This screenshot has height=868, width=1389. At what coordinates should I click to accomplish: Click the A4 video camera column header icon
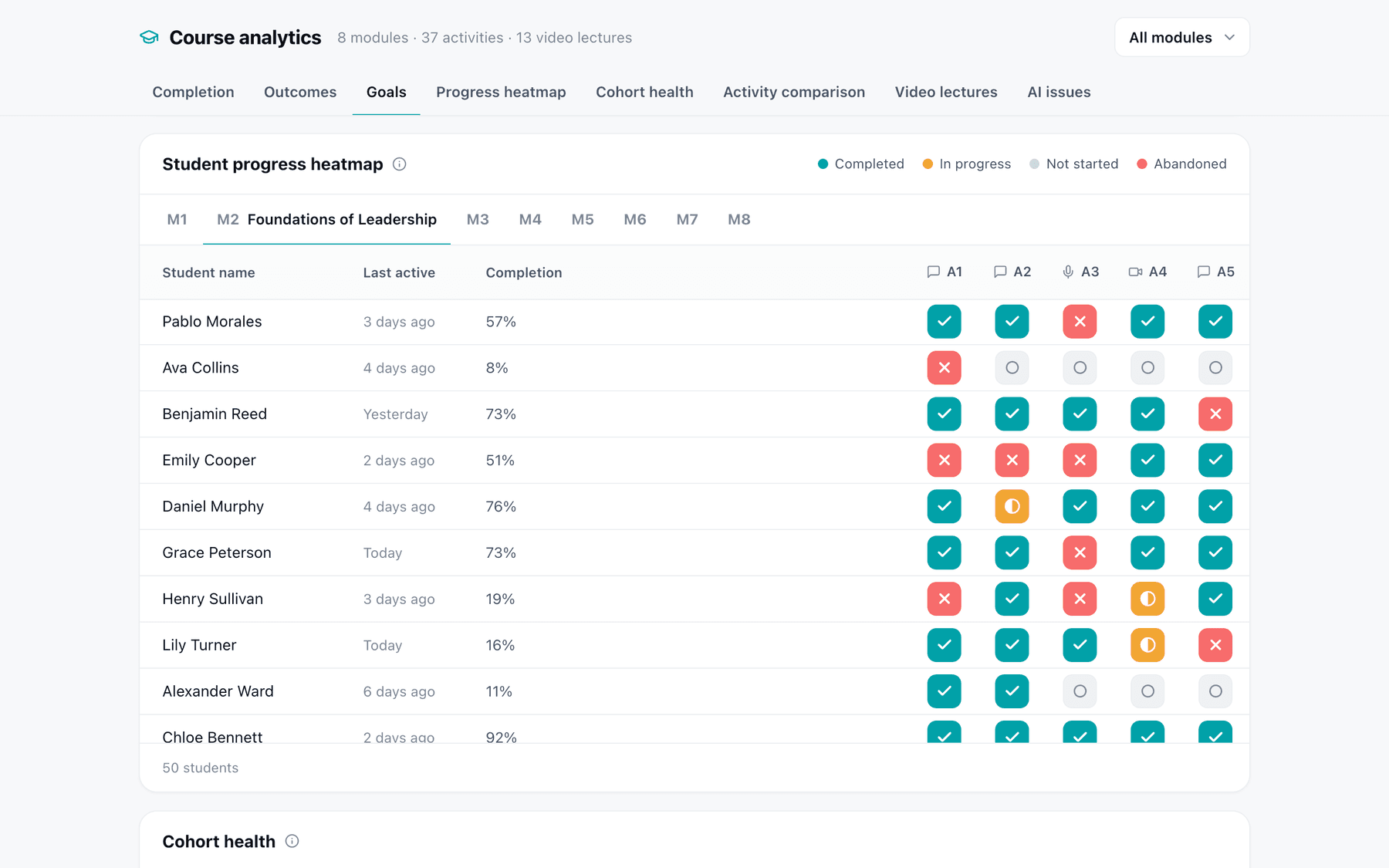1135,272
